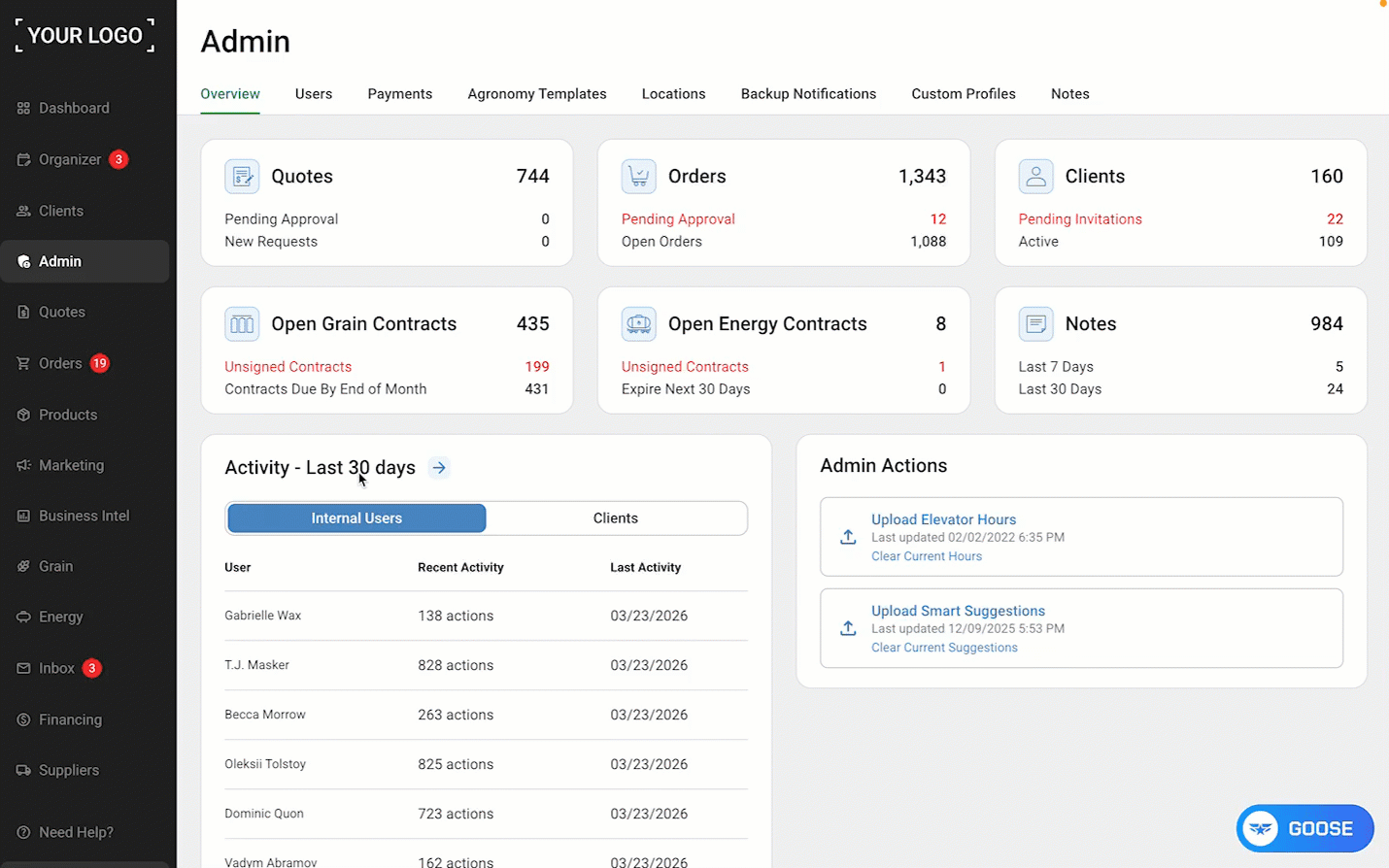This screenshot has width=1389, height=868.
Task: Click the Orders cart icon in card
Action: (638, 177)
